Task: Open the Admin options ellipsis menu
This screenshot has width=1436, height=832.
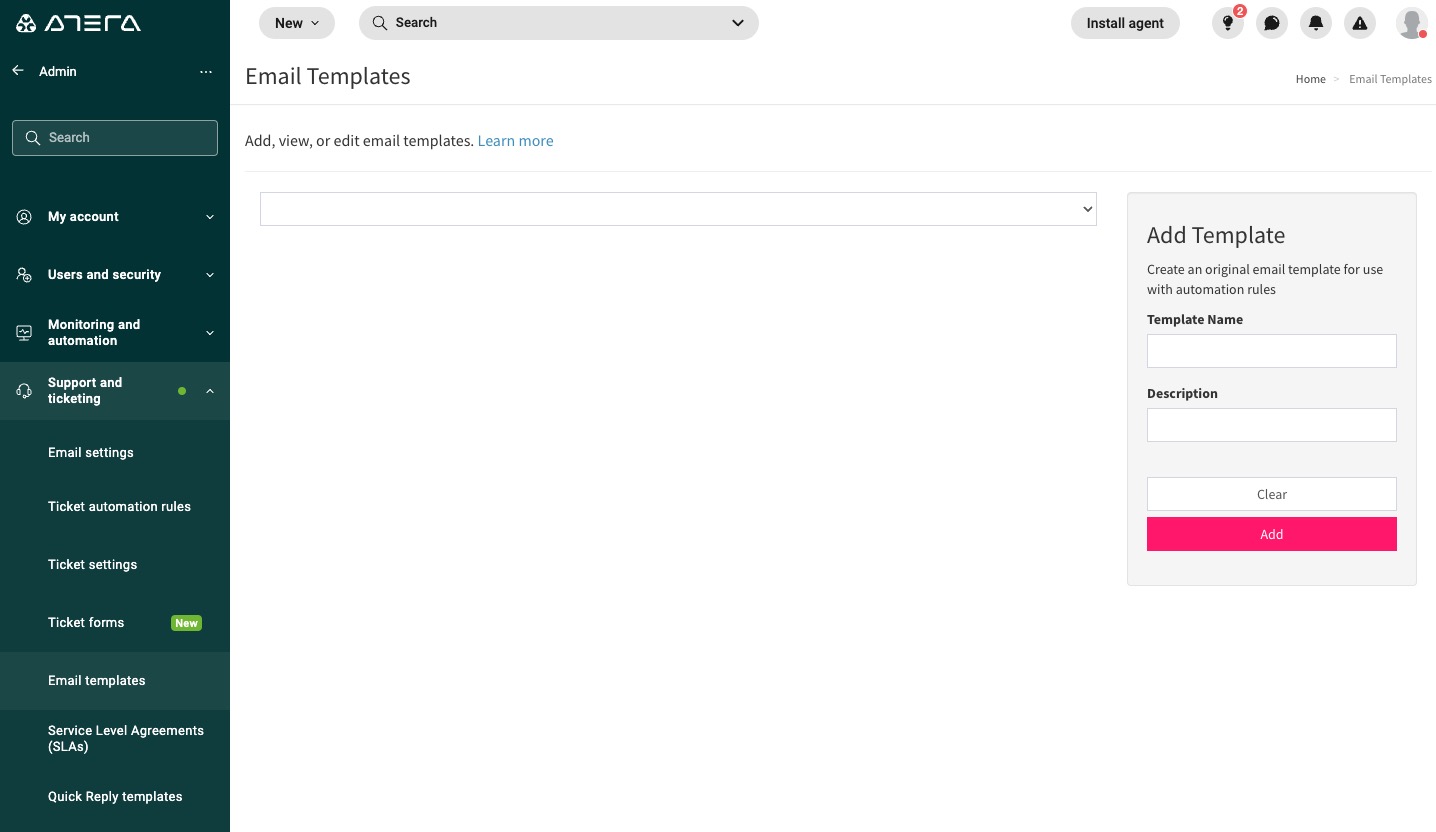Action: [x=206, y=71]
